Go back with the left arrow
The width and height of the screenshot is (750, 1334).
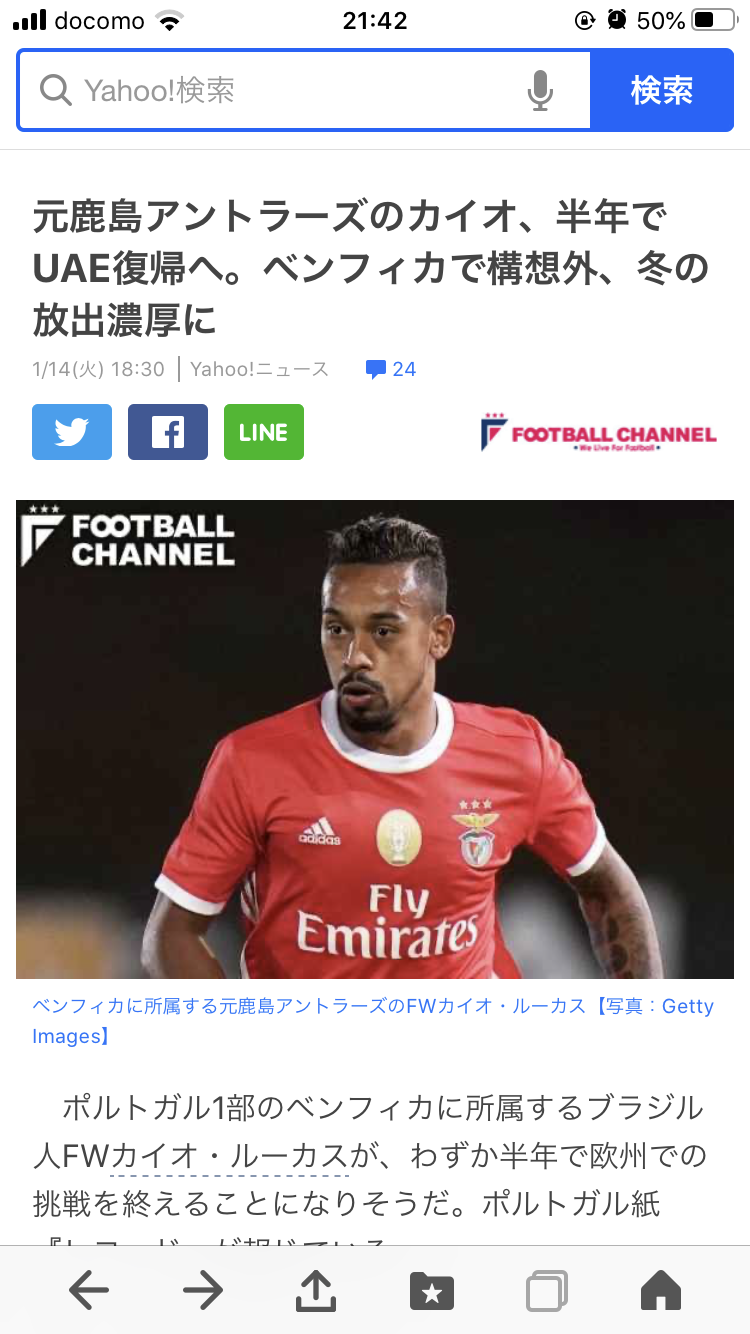point(89,1290)
